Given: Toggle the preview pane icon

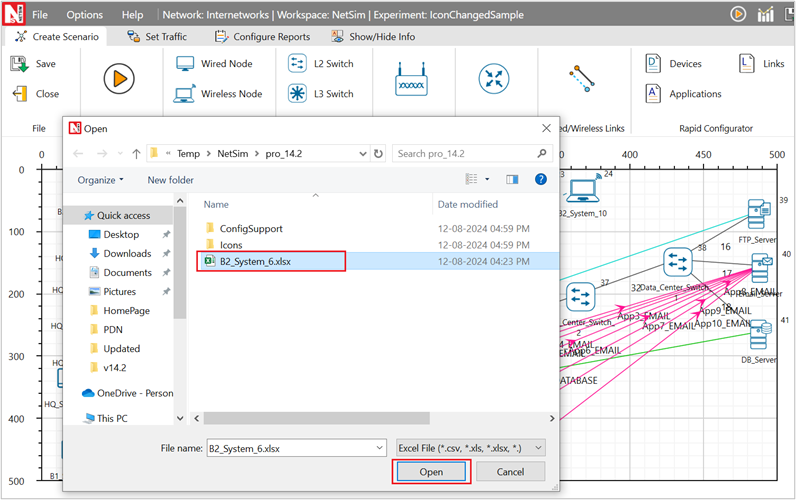Looking at the screenshot, I should point(512,179).
